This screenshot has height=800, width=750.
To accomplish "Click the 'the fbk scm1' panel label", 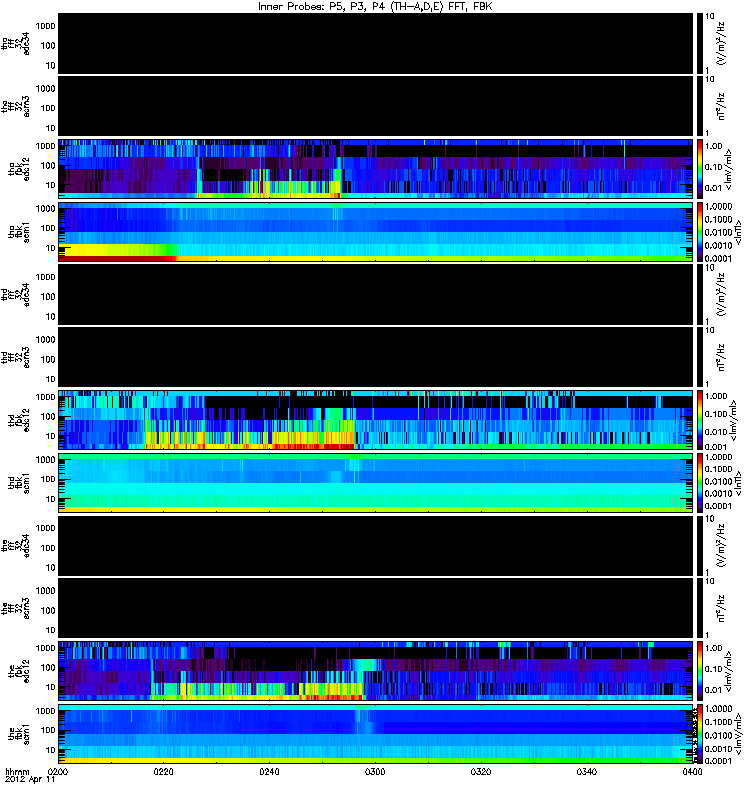I will coord(19,734).
